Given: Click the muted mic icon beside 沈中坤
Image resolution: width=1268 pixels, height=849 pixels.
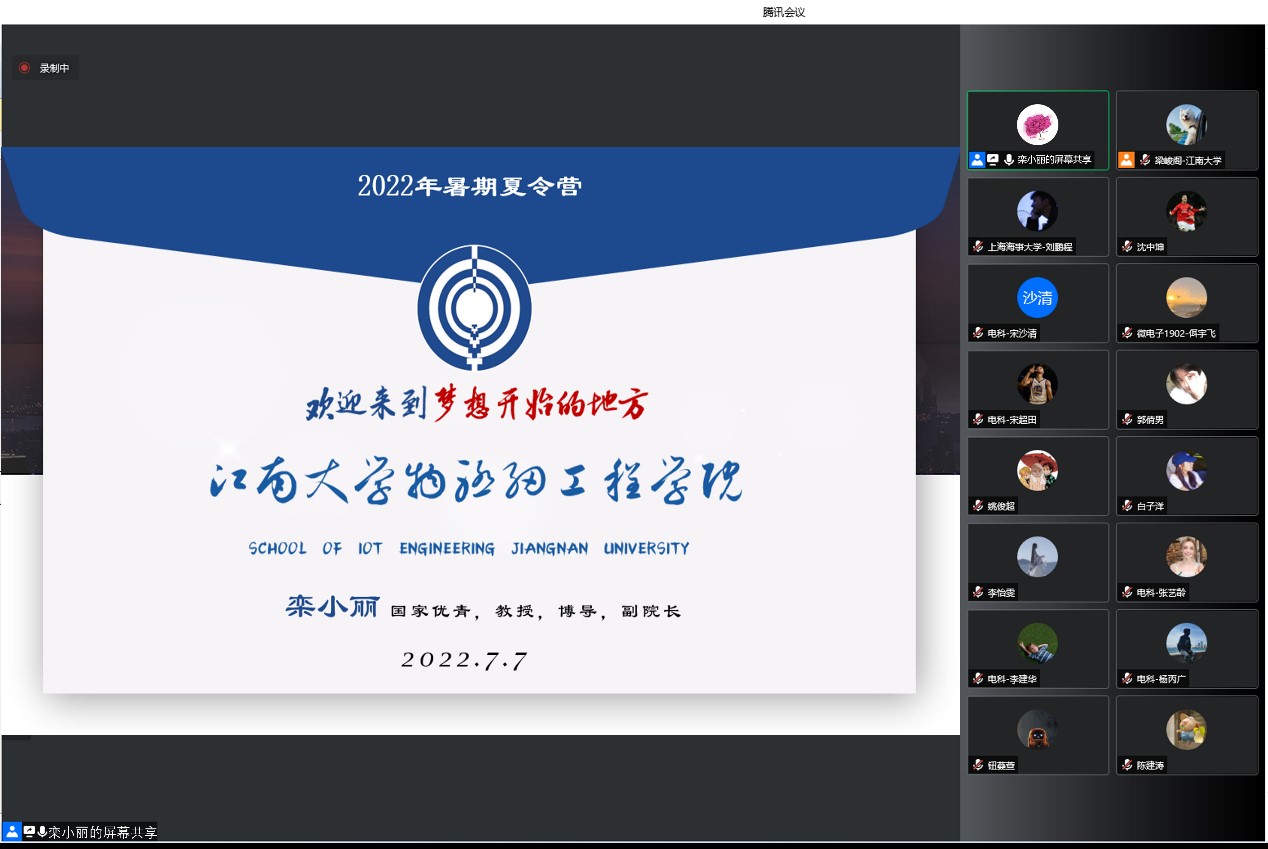Looking at the screenshot, I should 1127,246.
